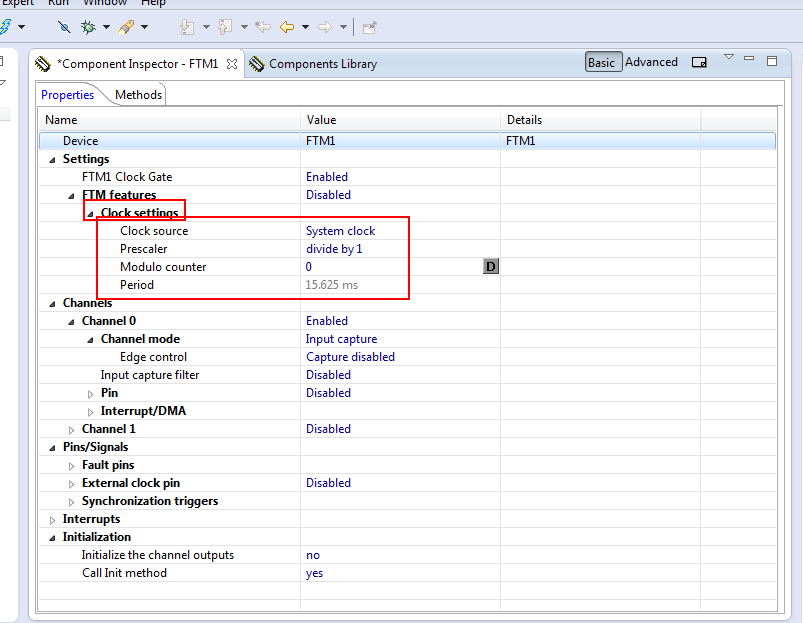803x623 pixels.
Task: Open the Properties tab
Action: tap(68, 95)
